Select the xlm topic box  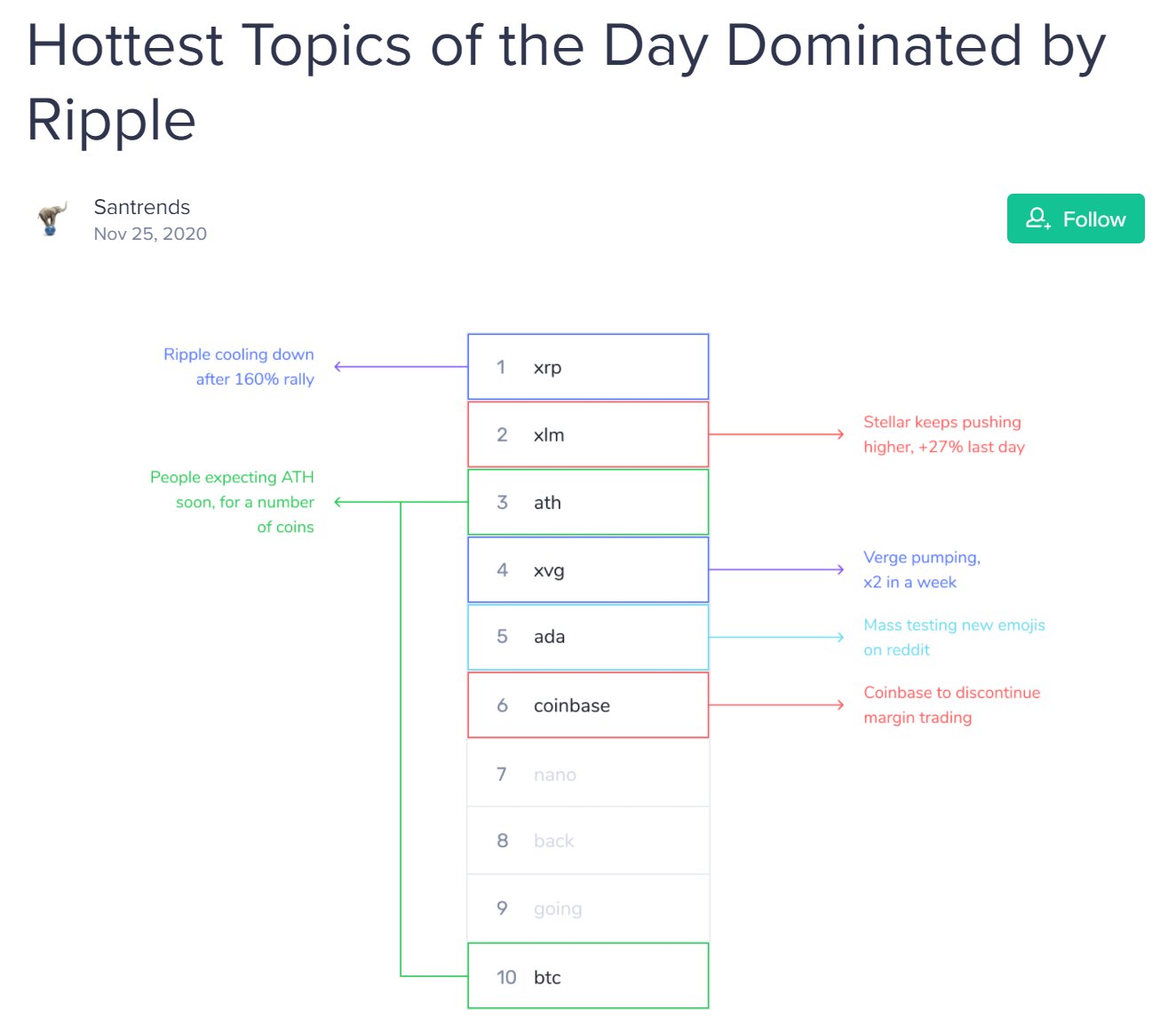pyautogui.click(x=588, y=434)
